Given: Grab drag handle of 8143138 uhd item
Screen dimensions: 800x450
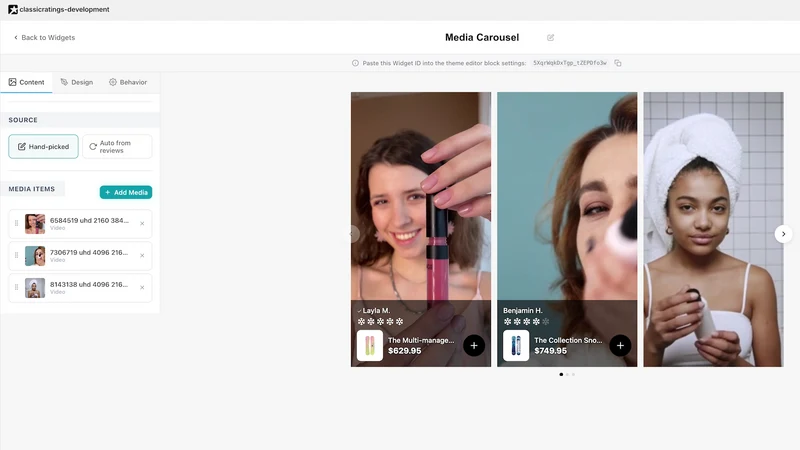Looking at the screenshot, I should (x=16, y=288).
